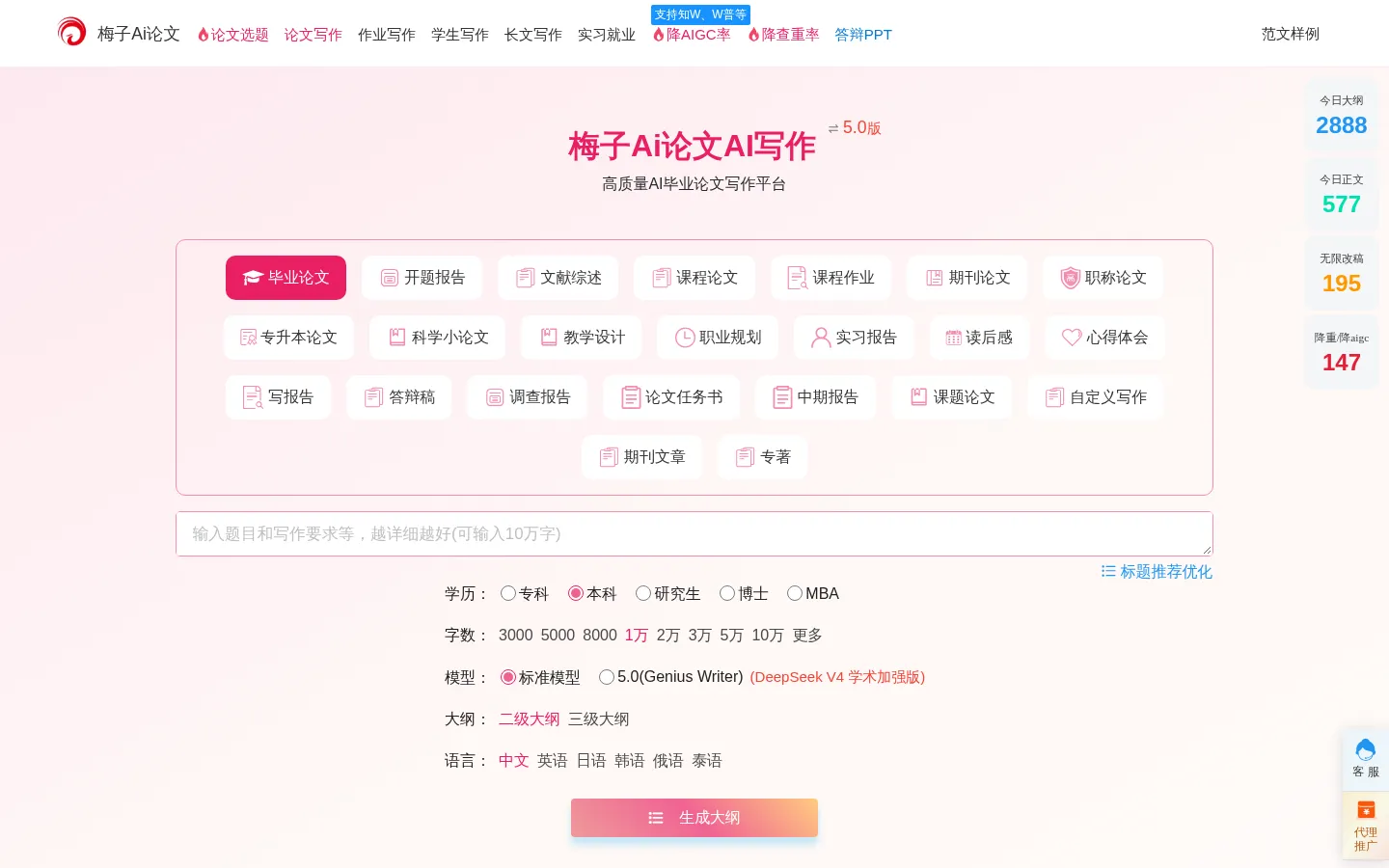
Task: Switch version via the 5.0版 toggle
Action: pyautogui.click(x=855, y=128)
